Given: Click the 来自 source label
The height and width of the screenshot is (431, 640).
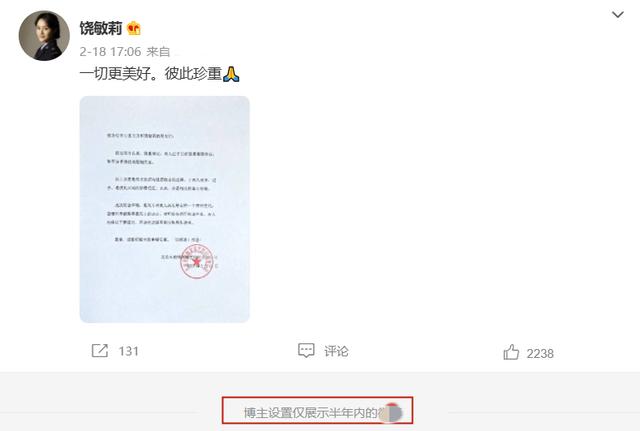Looking at the screenshot, I should click(x=158, y=52).
